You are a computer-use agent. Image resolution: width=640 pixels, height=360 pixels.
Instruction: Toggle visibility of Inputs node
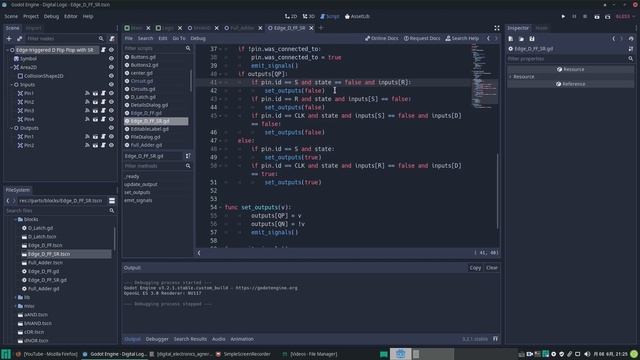click(111, 85)
